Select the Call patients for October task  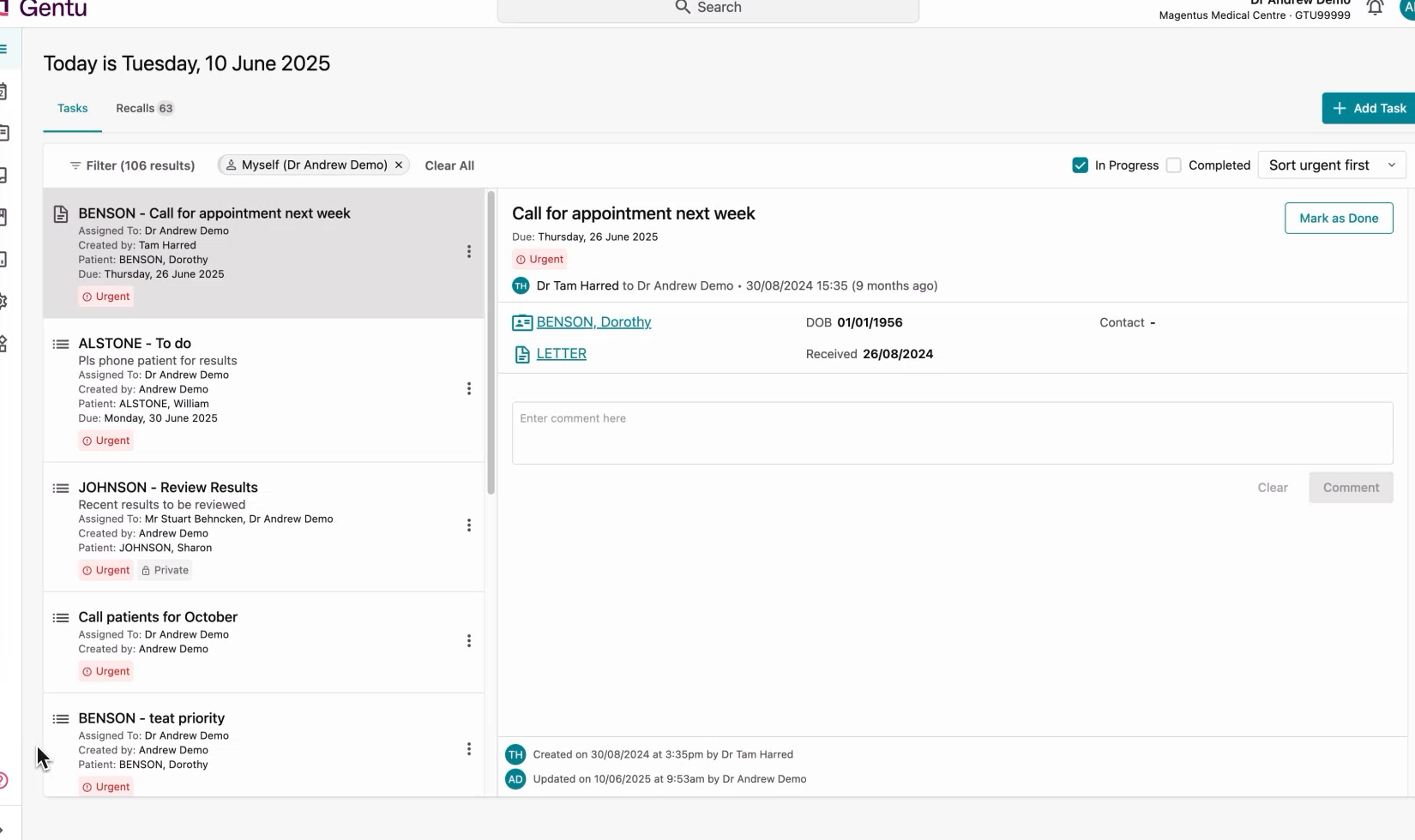click(x=264, y=643)
